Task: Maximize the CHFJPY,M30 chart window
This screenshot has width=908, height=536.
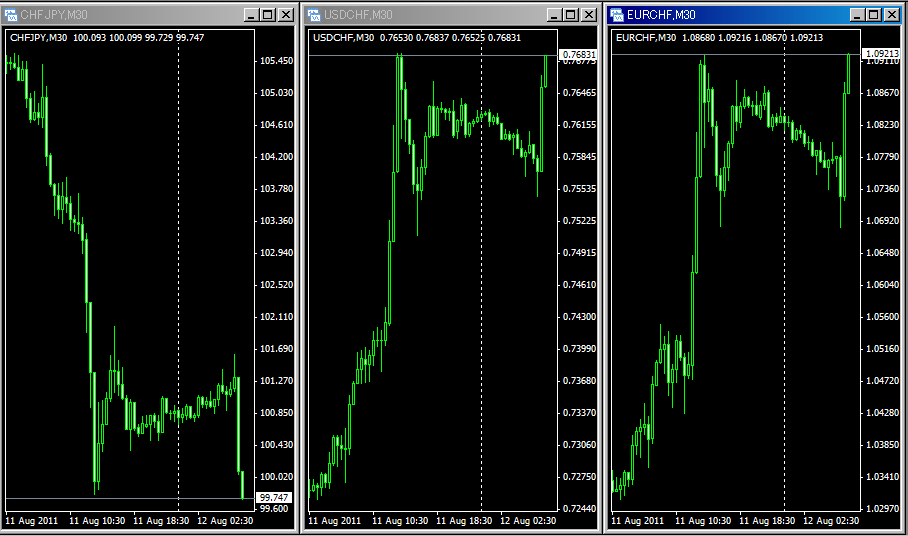Action: pyautogui.click(x=267, y=15)
